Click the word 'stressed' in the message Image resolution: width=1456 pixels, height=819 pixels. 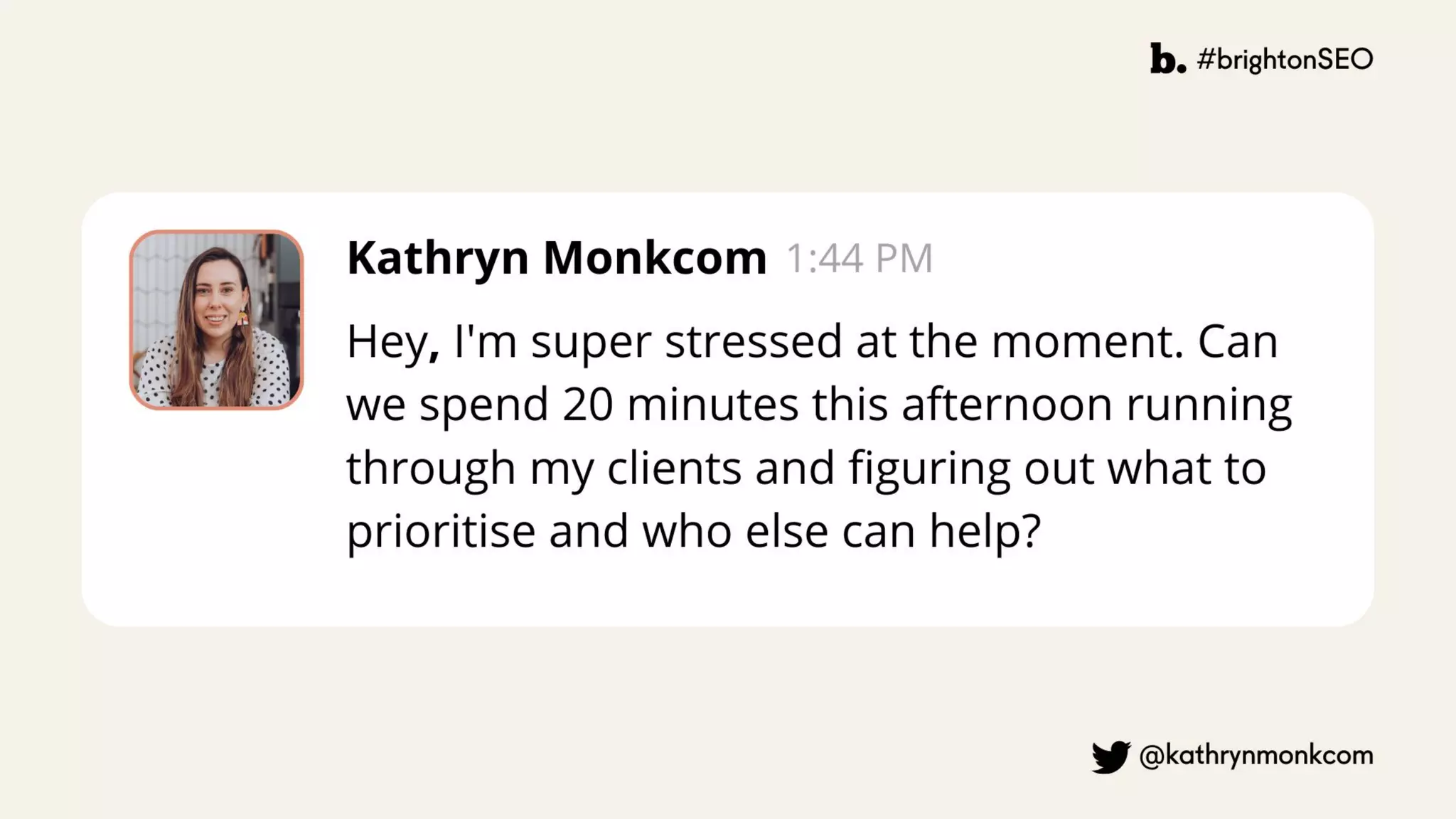[x=753, y=341]
